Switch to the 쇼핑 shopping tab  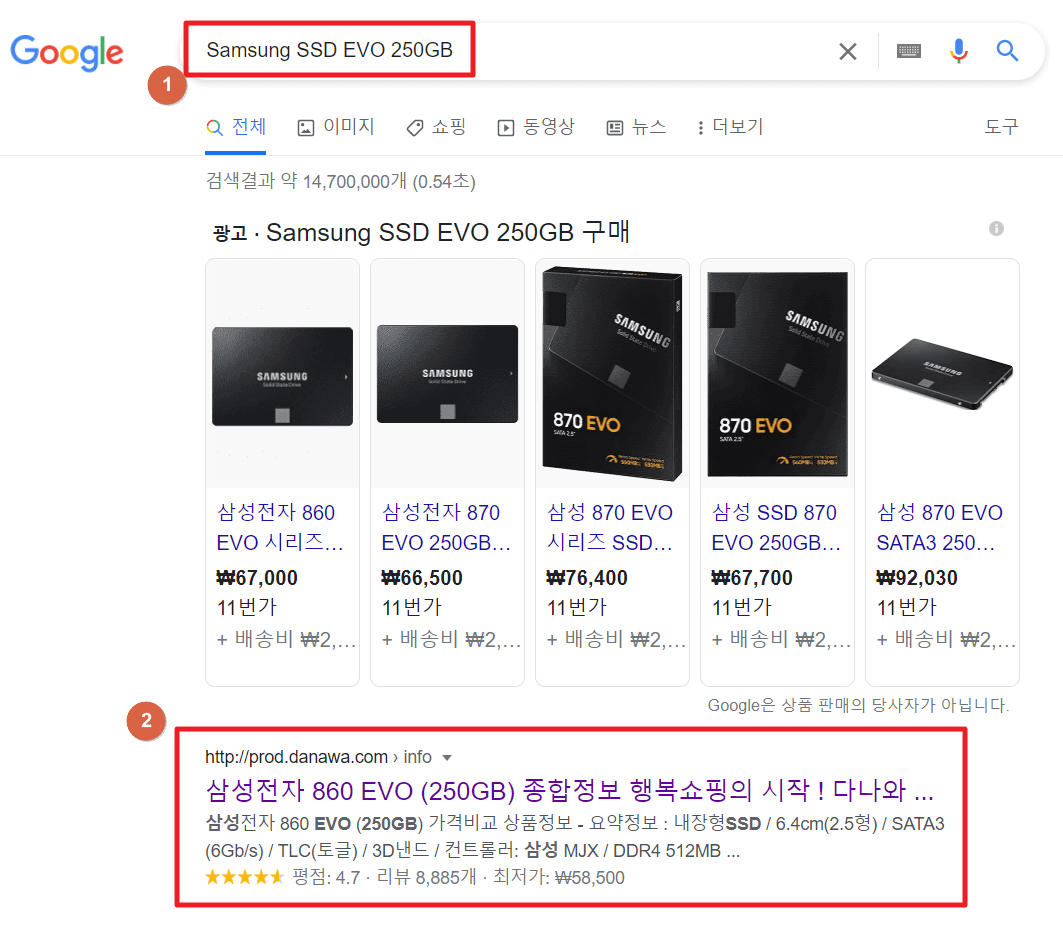[x=436, y=127]
